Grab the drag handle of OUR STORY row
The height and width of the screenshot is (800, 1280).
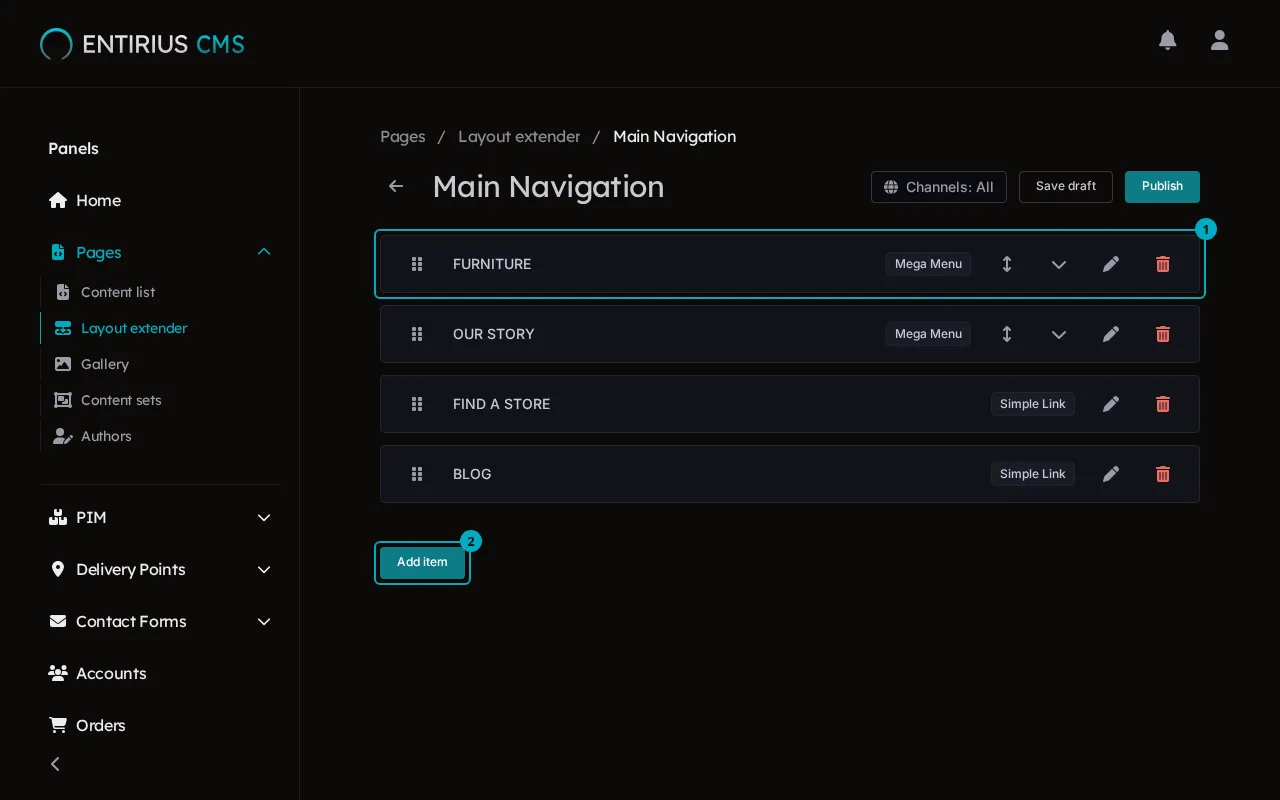(x=417, y=334)
